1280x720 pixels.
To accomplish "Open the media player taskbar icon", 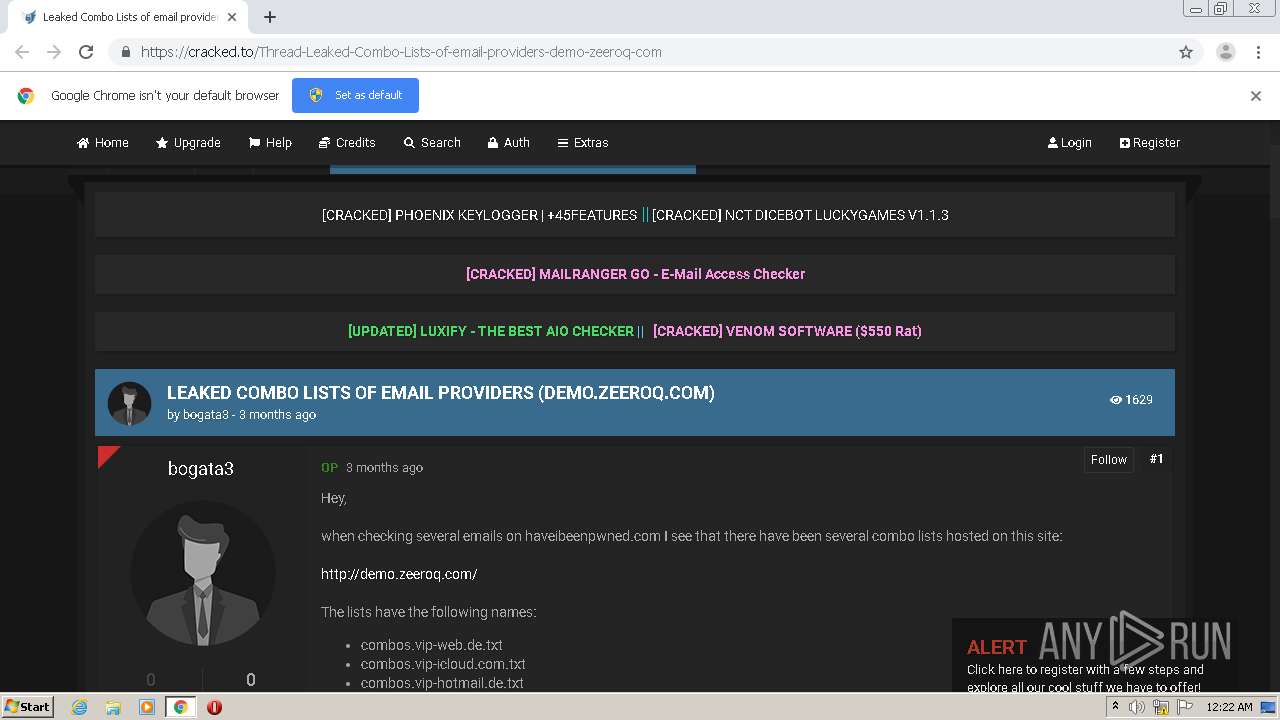I will 147,707.
